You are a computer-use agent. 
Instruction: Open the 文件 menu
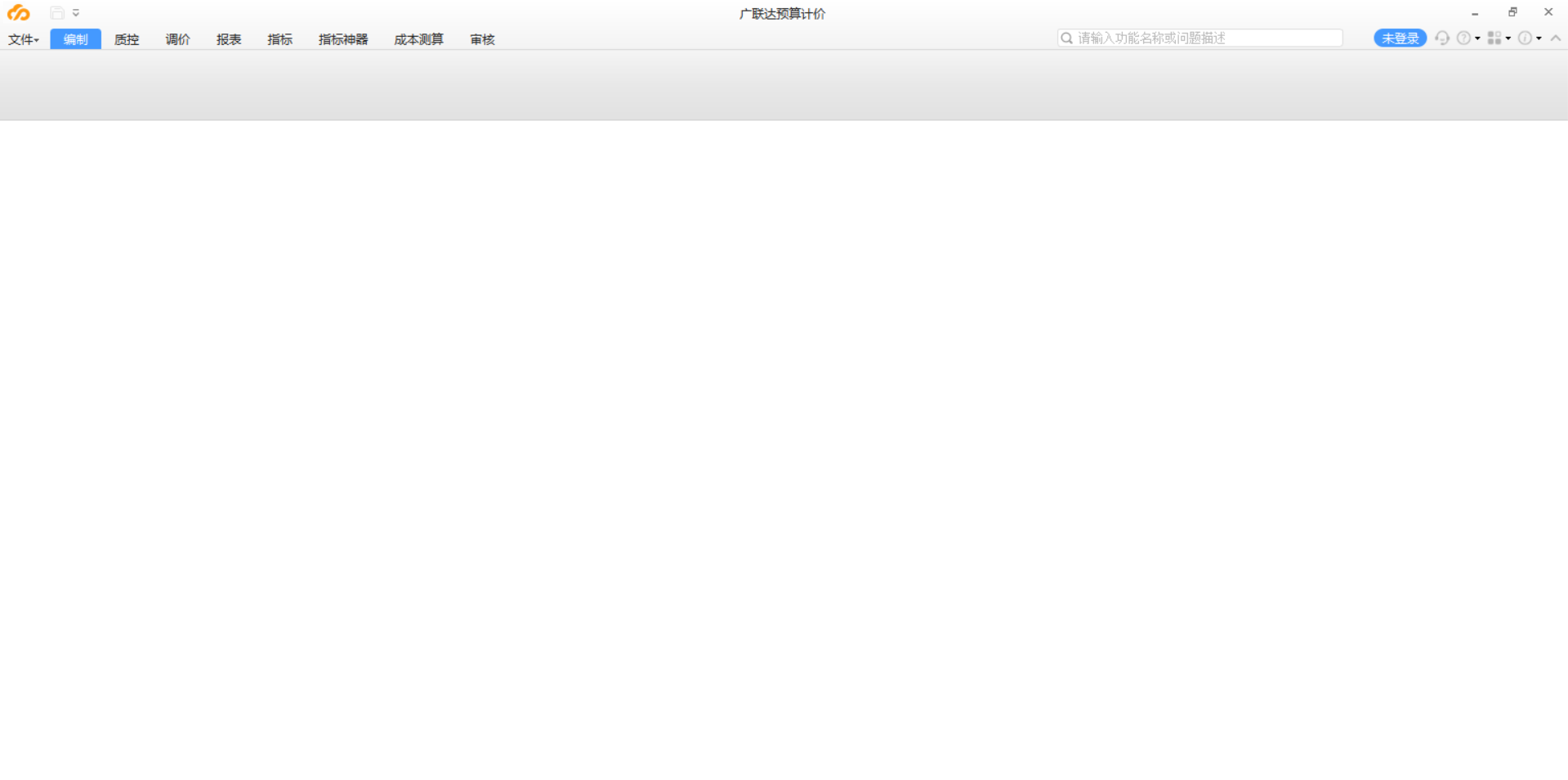pos(24,39)
